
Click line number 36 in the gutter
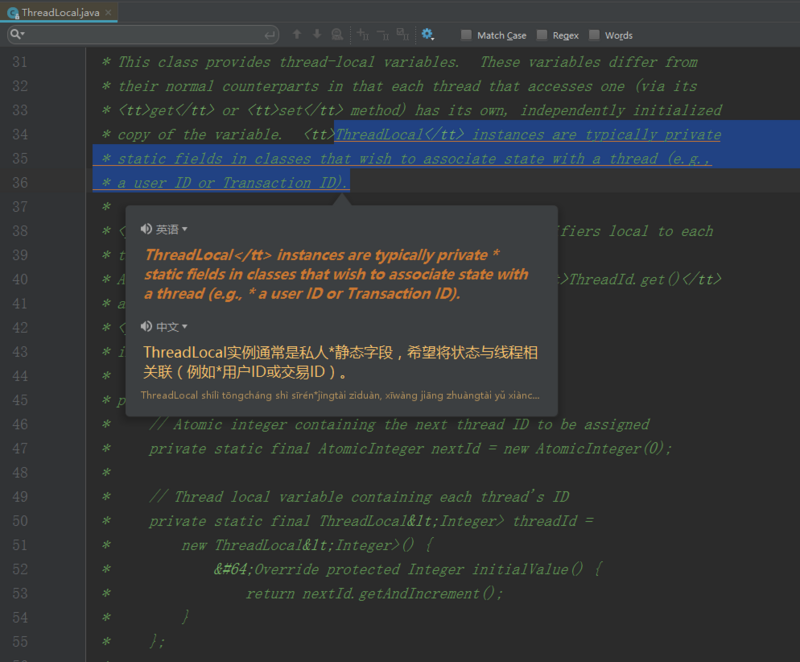click(20, 183)
